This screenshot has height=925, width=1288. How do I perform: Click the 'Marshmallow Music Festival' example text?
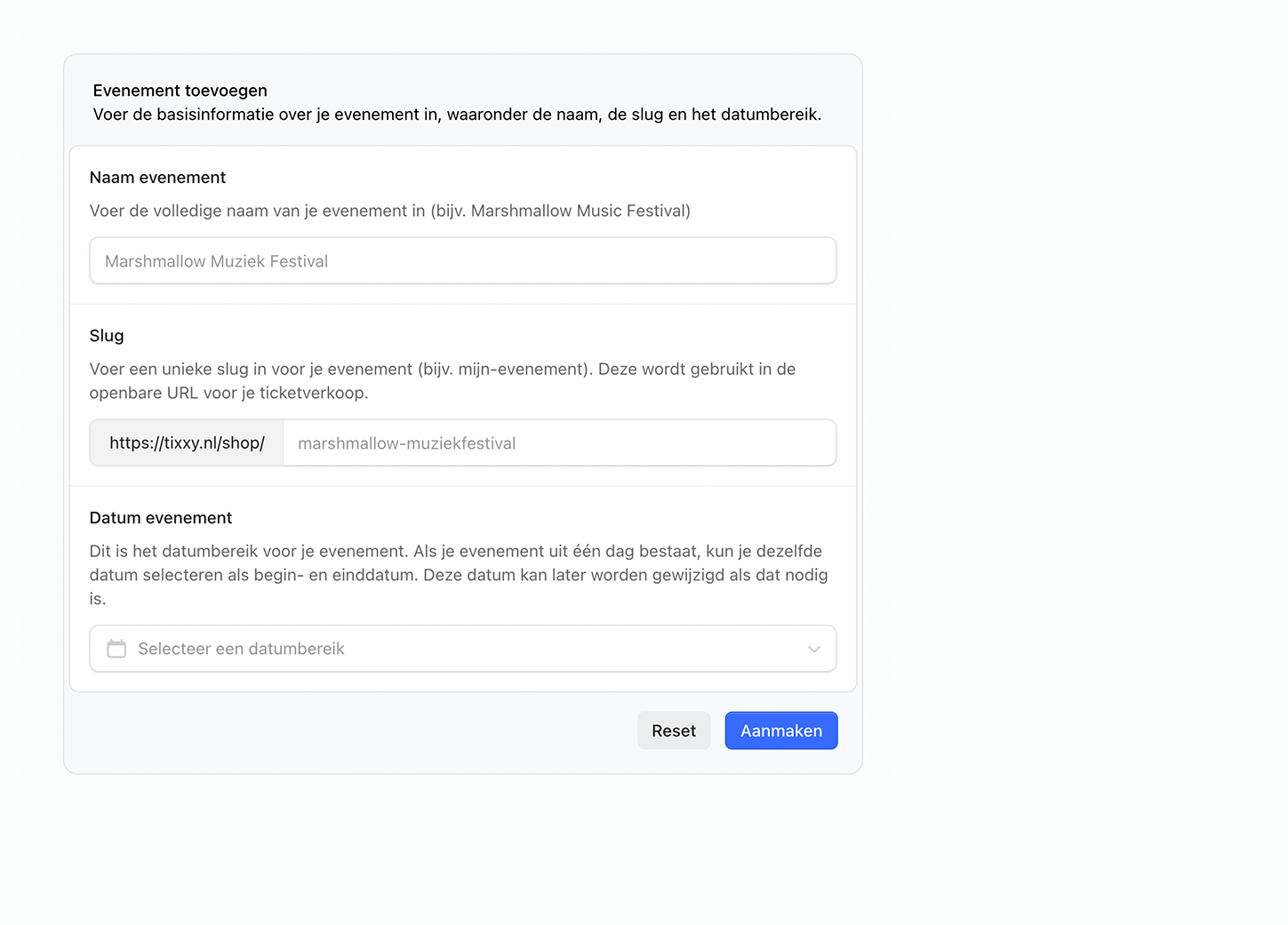[578, 211]
